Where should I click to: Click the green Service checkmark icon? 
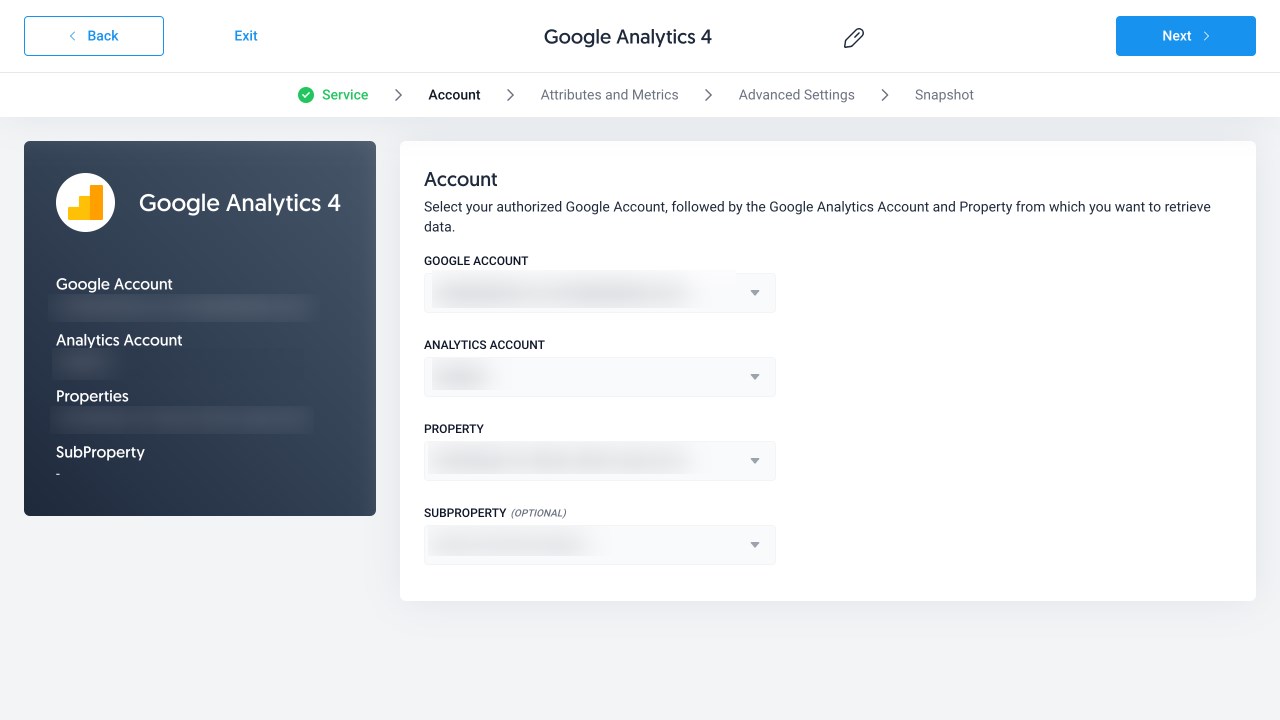pos(306,95)
